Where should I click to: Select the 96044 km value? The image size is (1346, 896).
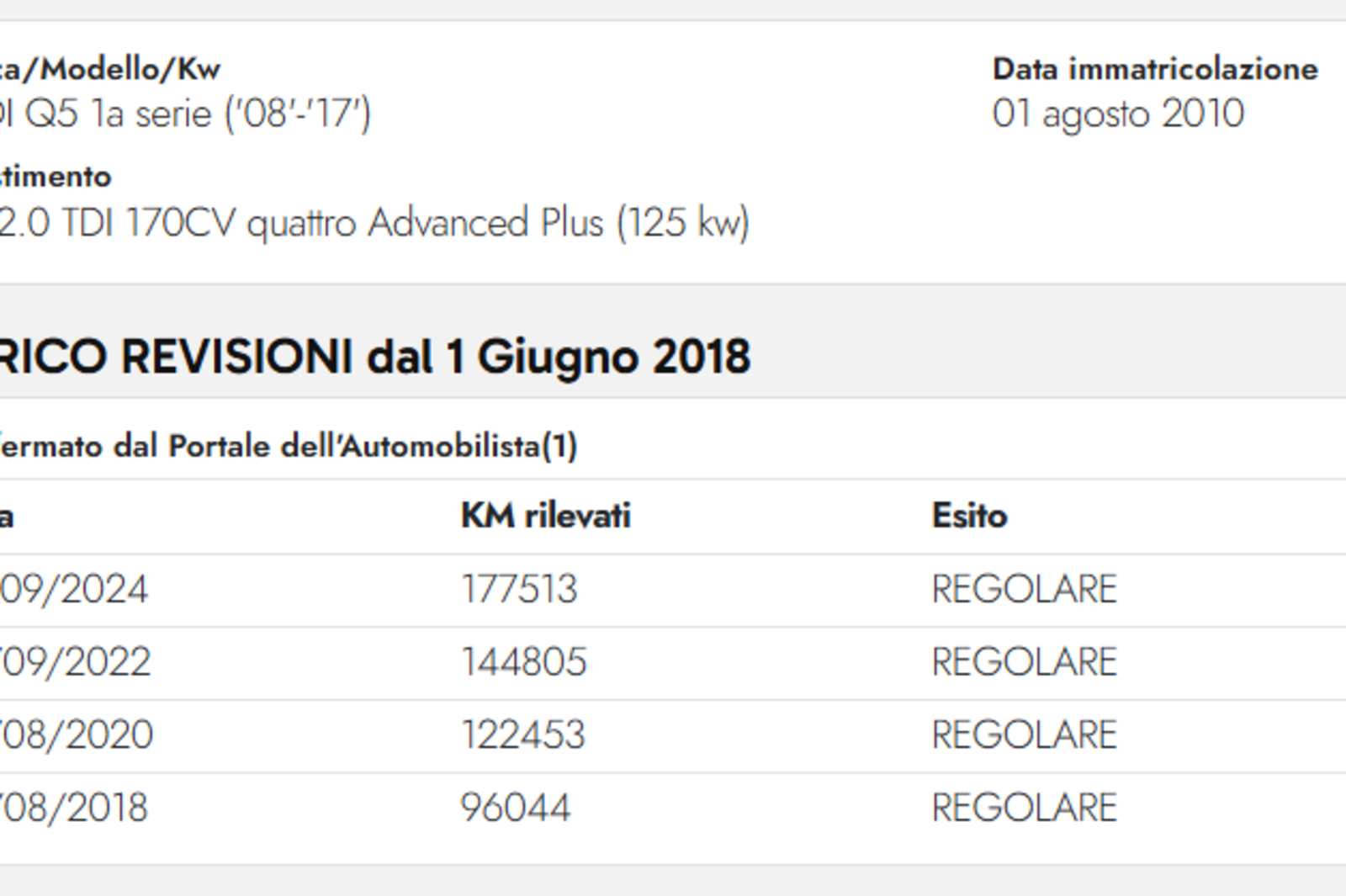tap(516, 808)
